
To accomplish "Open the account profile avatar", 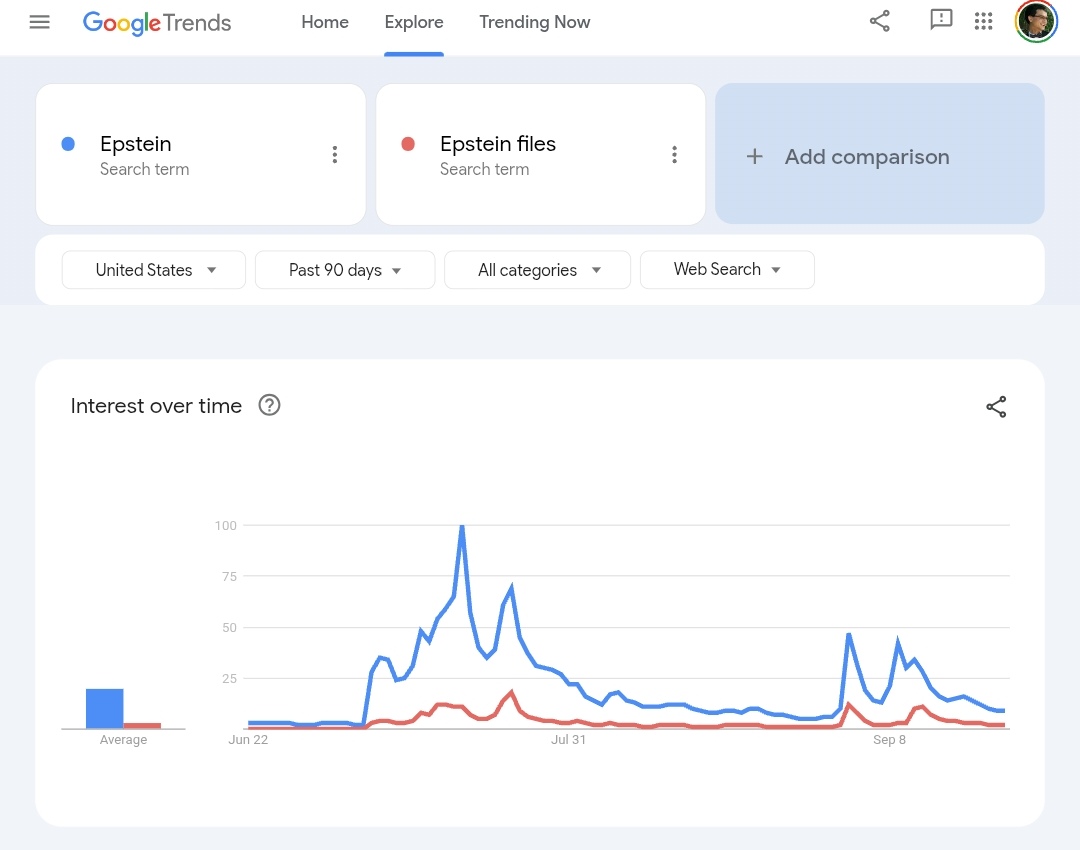I will [x=1036, y=21].
